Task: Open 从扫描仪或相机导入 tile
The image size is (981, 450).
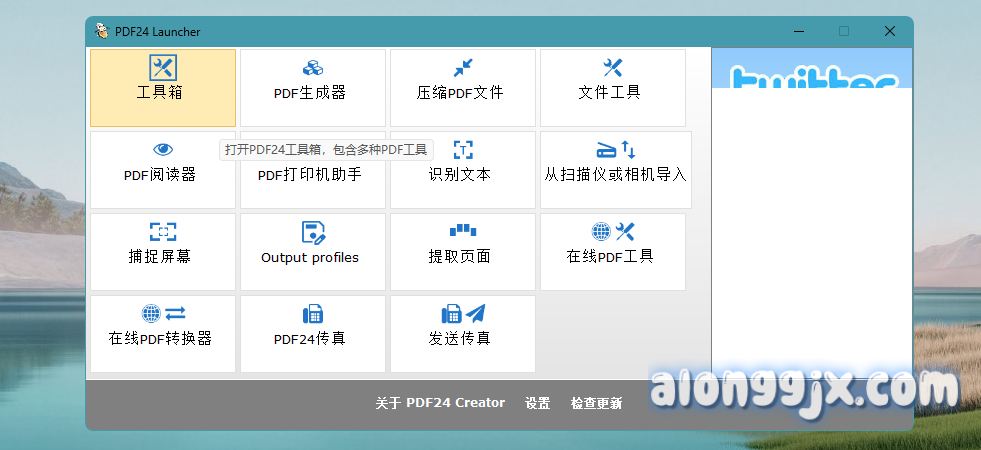Action: coord(615,172)
